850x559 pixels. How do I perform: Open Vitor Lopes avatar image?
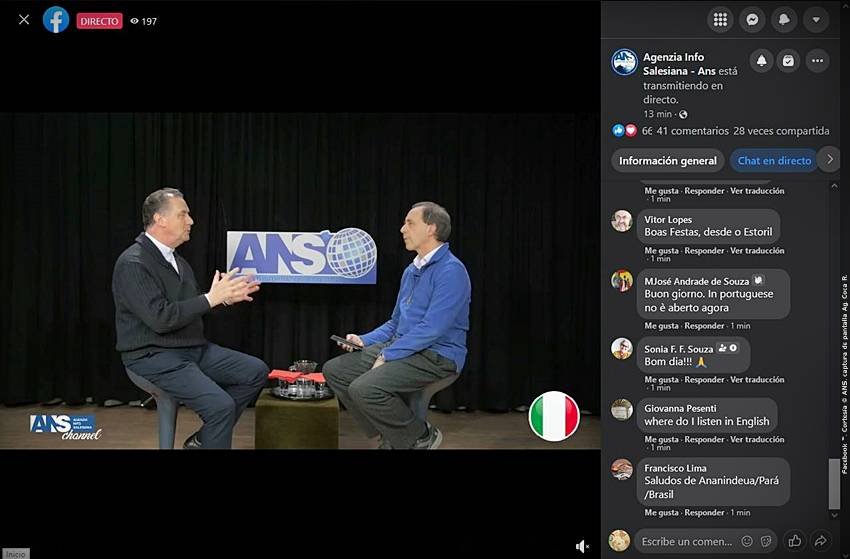622,221
